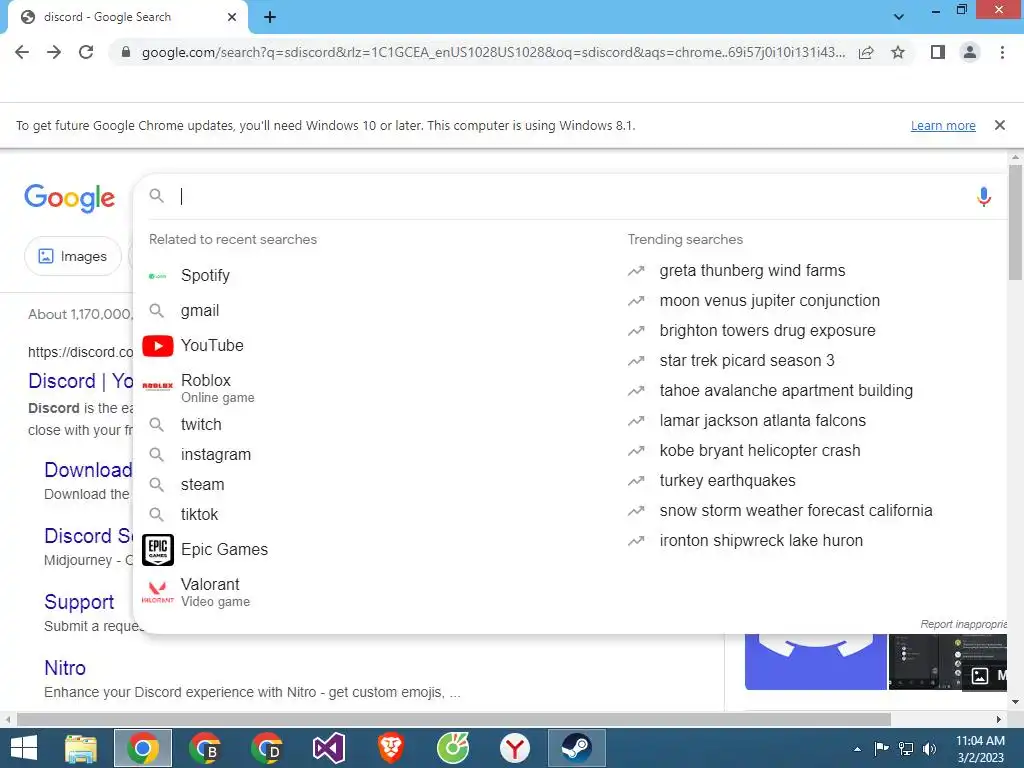Select trending search lamar jackson atlanta falcons
The height and width of the screenshot is (768, 1024).
(762, 421)
